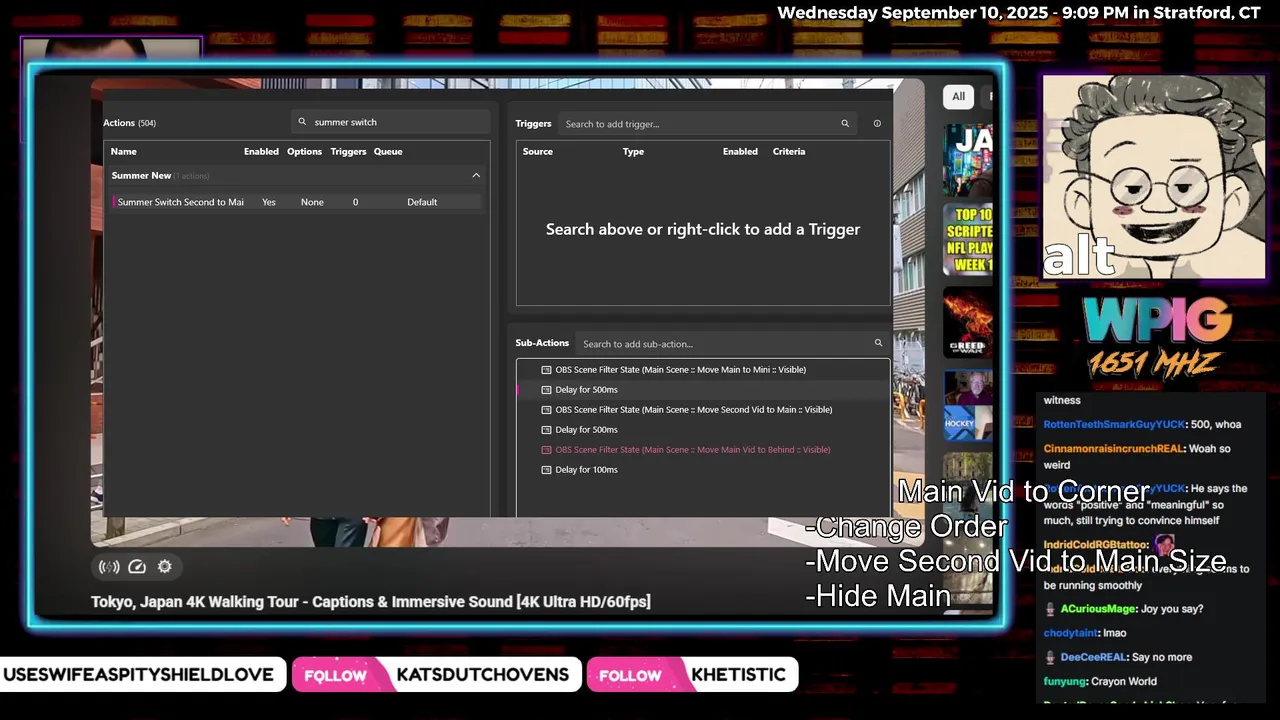This screenshot has height=720, width=1280.
Task: Click the Queue column header in Actions
Action: [388, 152]
